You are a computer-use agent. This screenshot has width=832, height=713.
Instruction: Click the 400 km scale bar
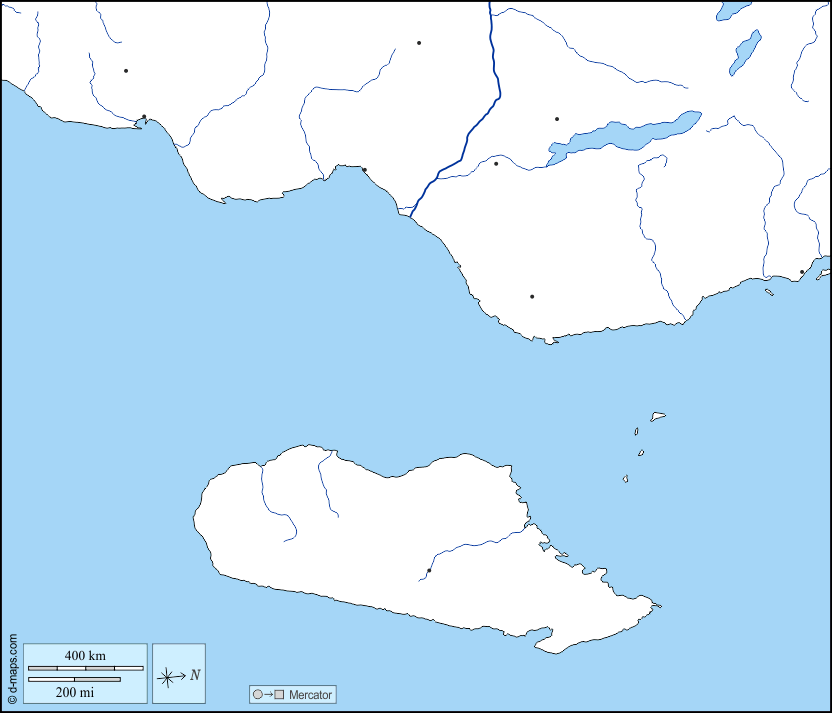coord(85,667)
